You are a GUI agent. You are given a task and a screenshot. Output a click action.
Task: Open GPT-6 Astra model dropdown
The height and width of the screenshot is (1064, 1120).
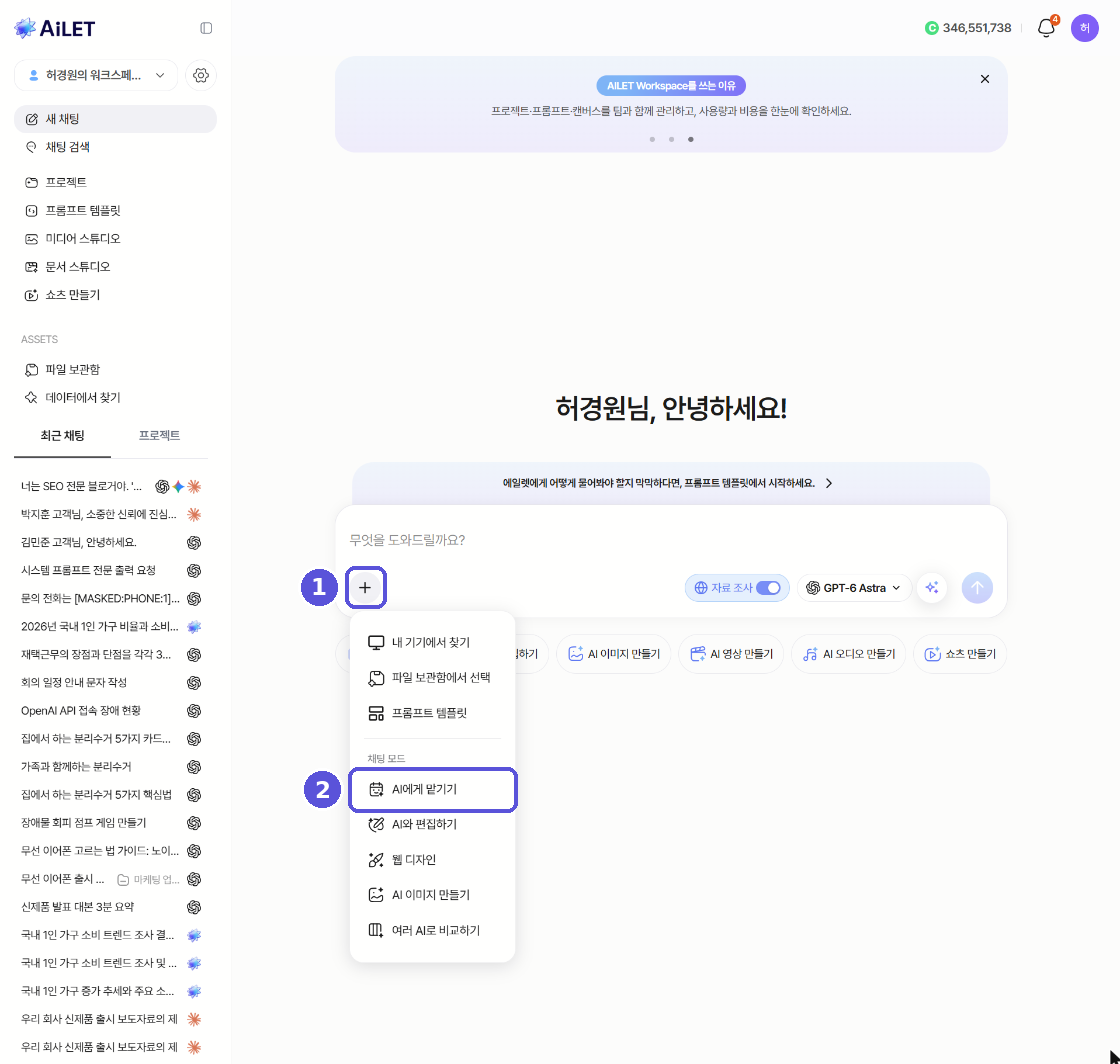click(x=854, y=588)
